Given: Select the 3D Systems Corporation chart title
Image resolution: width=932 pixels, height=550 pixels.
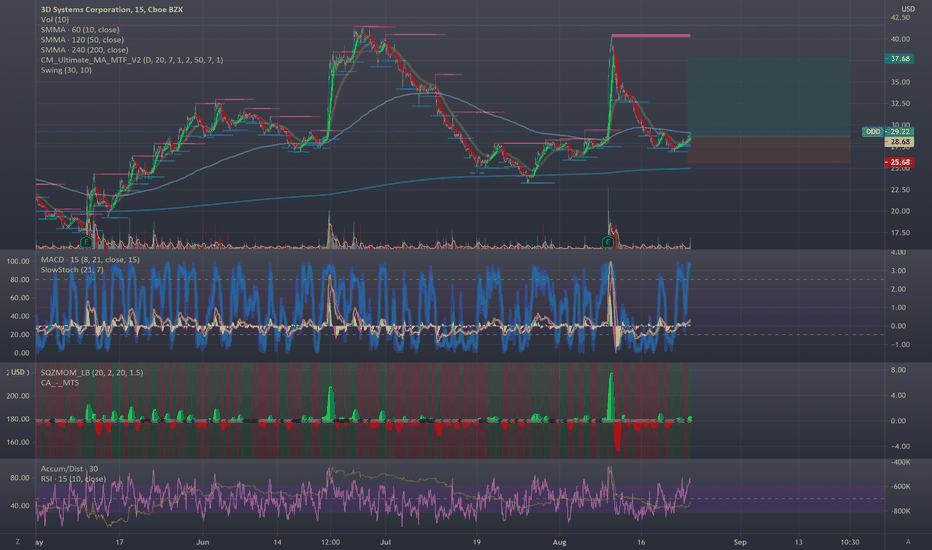Looking at the screenshot, I should click(112, 10).
